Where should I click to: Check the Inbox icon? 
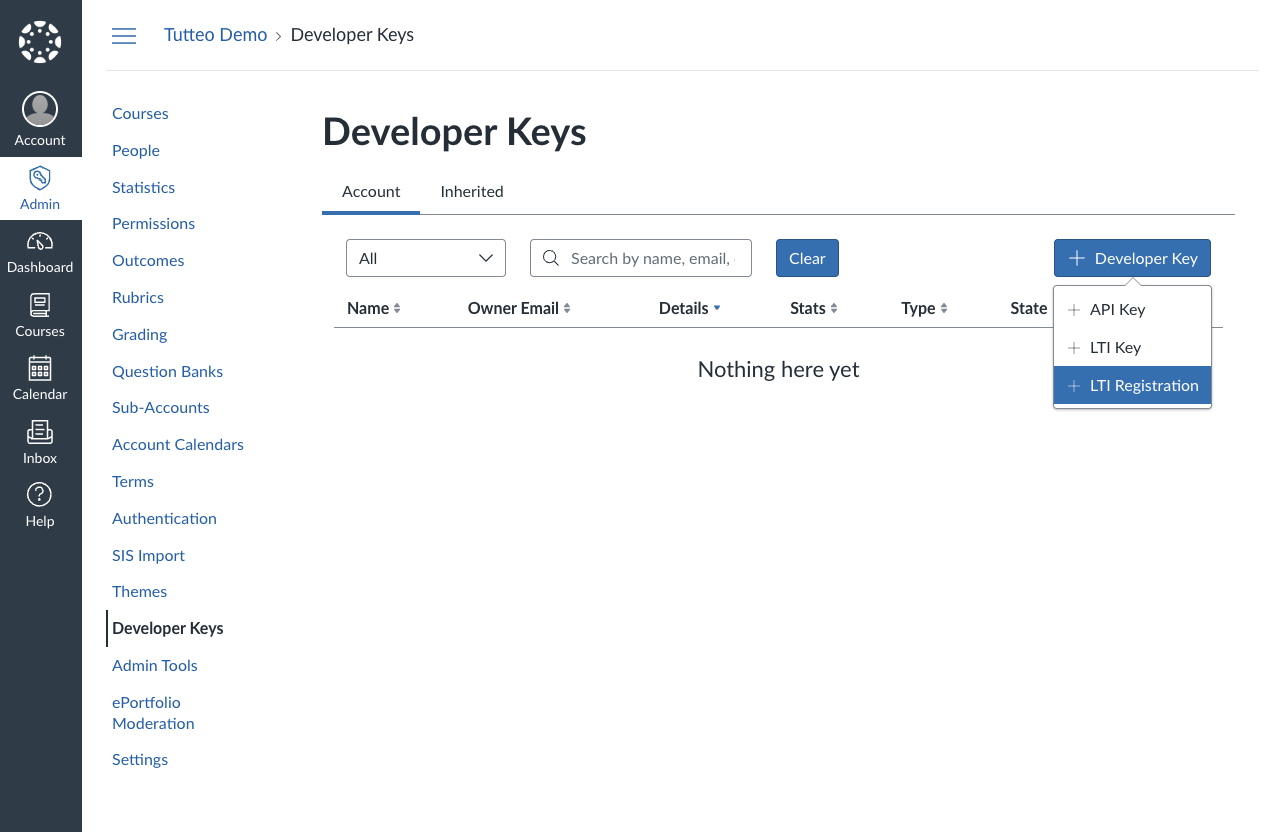pos(40,432)
